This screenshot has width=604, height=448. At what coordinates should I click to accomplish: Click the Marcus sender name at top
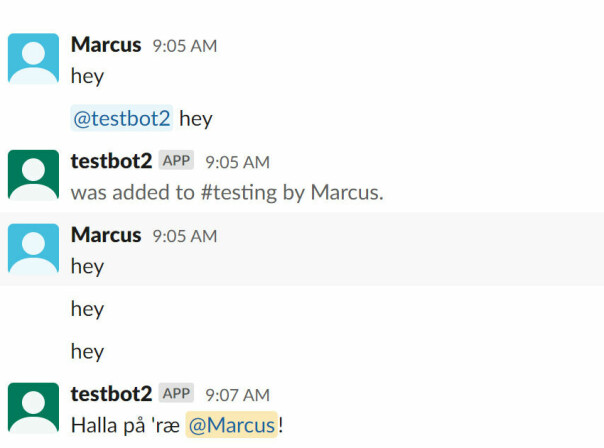[x=106, y=45]
